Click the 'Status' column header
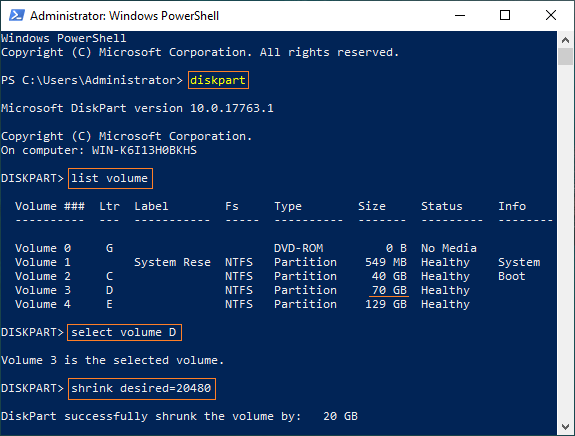575x436 pixels. (x=442, y=206)
